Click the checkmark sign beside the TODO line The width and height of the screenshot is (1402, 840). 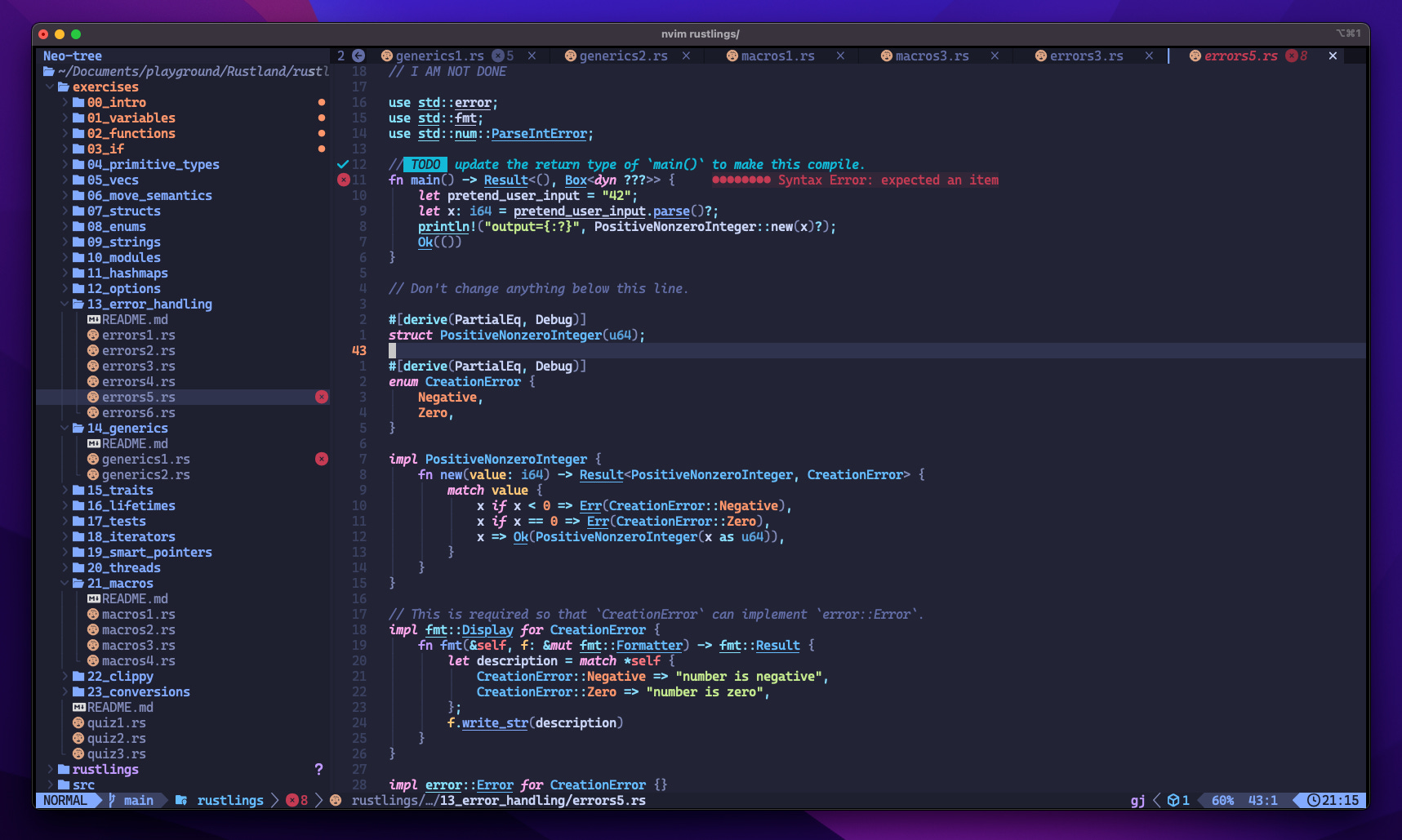click(x=343, y=164)
